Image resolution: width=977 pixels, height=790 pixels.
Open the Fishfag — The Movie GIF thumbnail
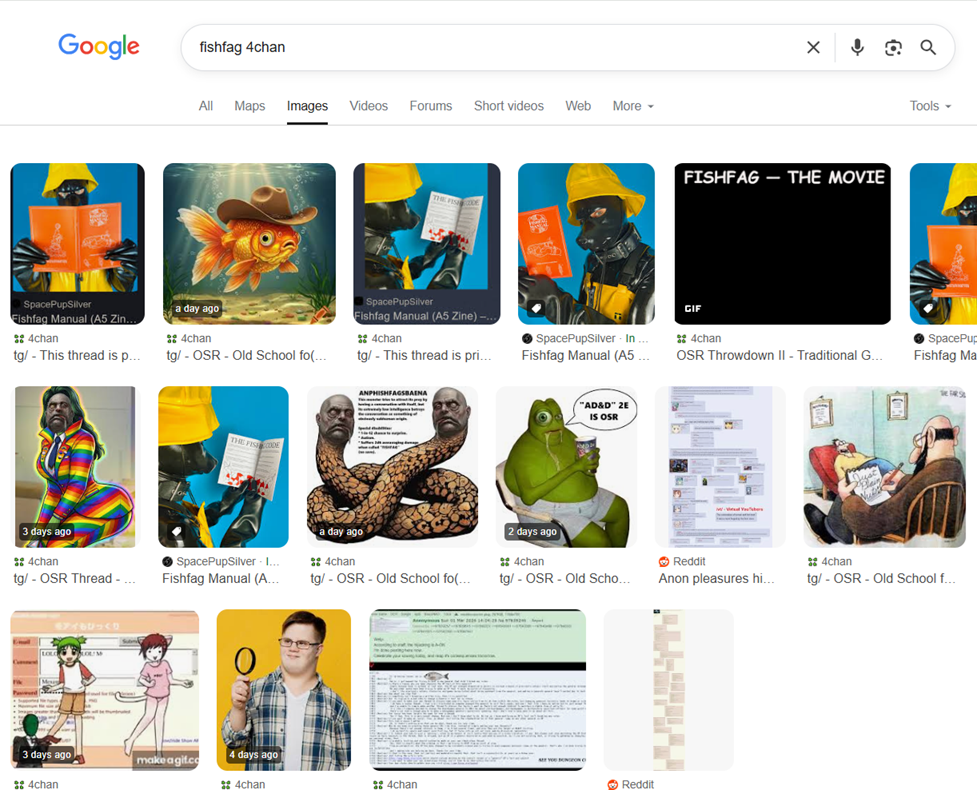click(783, 244)
